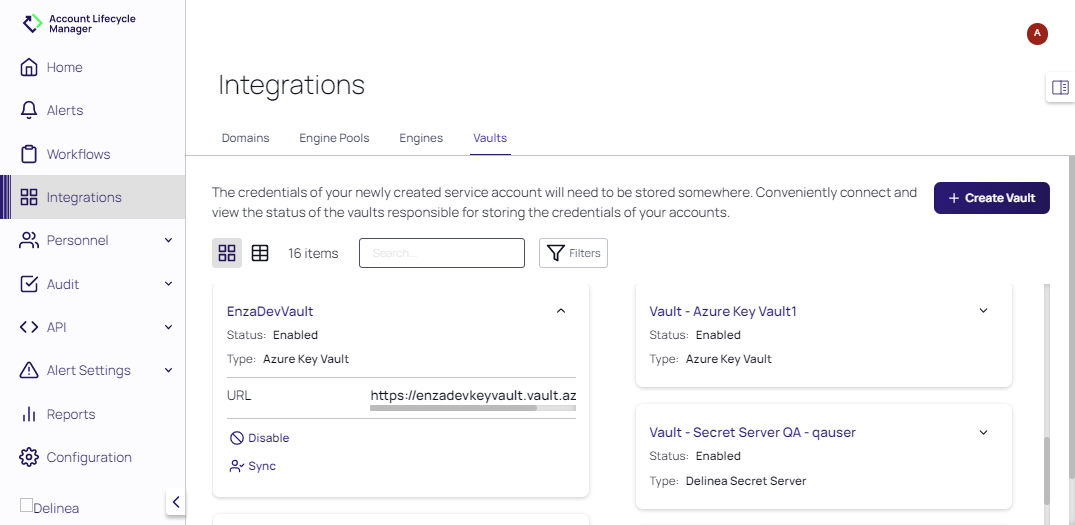The height and width of the screenshot is (525, 1075).
Task: Click the Workflows clipboard icon
Action: pyautogui.click(x=29, y=154)
